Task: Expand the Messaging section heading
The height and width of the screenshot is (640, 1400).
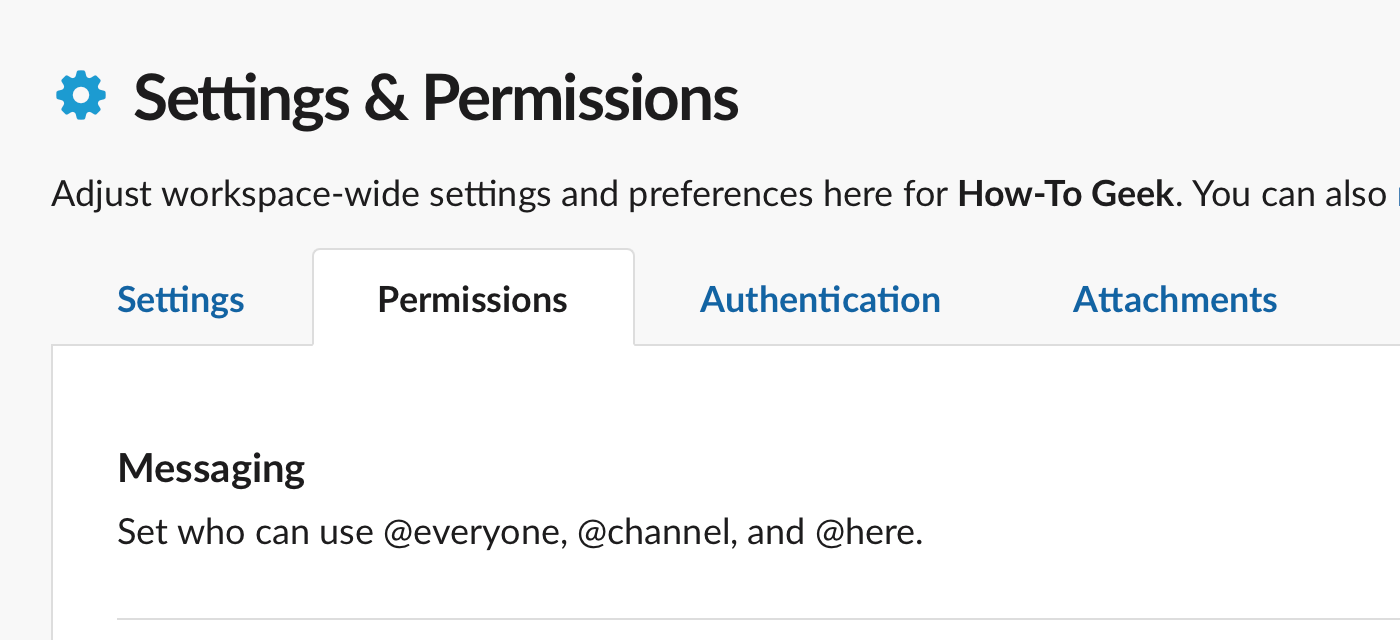Action: coord(211,468)
